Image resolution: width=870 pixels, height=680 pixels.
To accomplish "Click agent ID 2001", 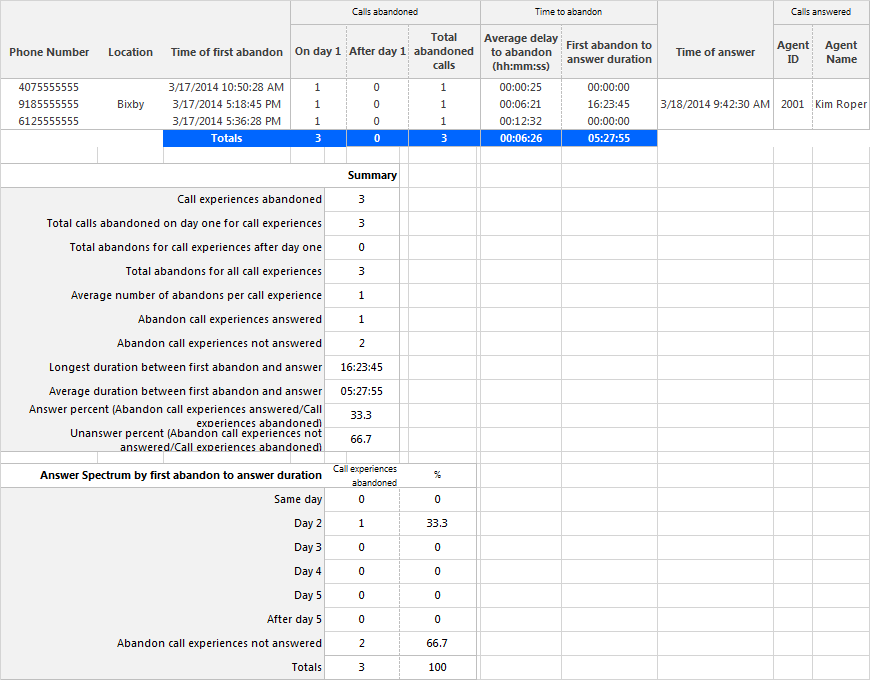I will (792, 104).
